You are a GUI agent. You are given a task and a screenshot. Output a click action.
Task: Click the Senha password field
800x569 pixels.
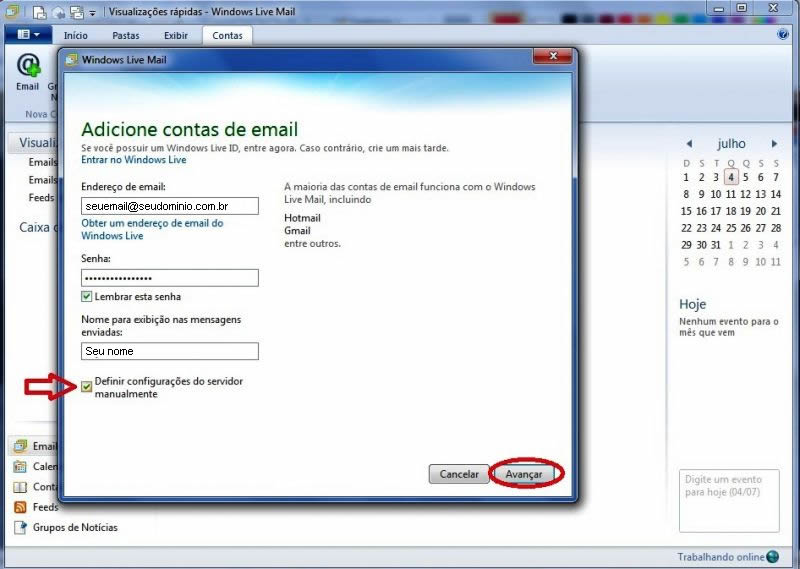(170, 278)
